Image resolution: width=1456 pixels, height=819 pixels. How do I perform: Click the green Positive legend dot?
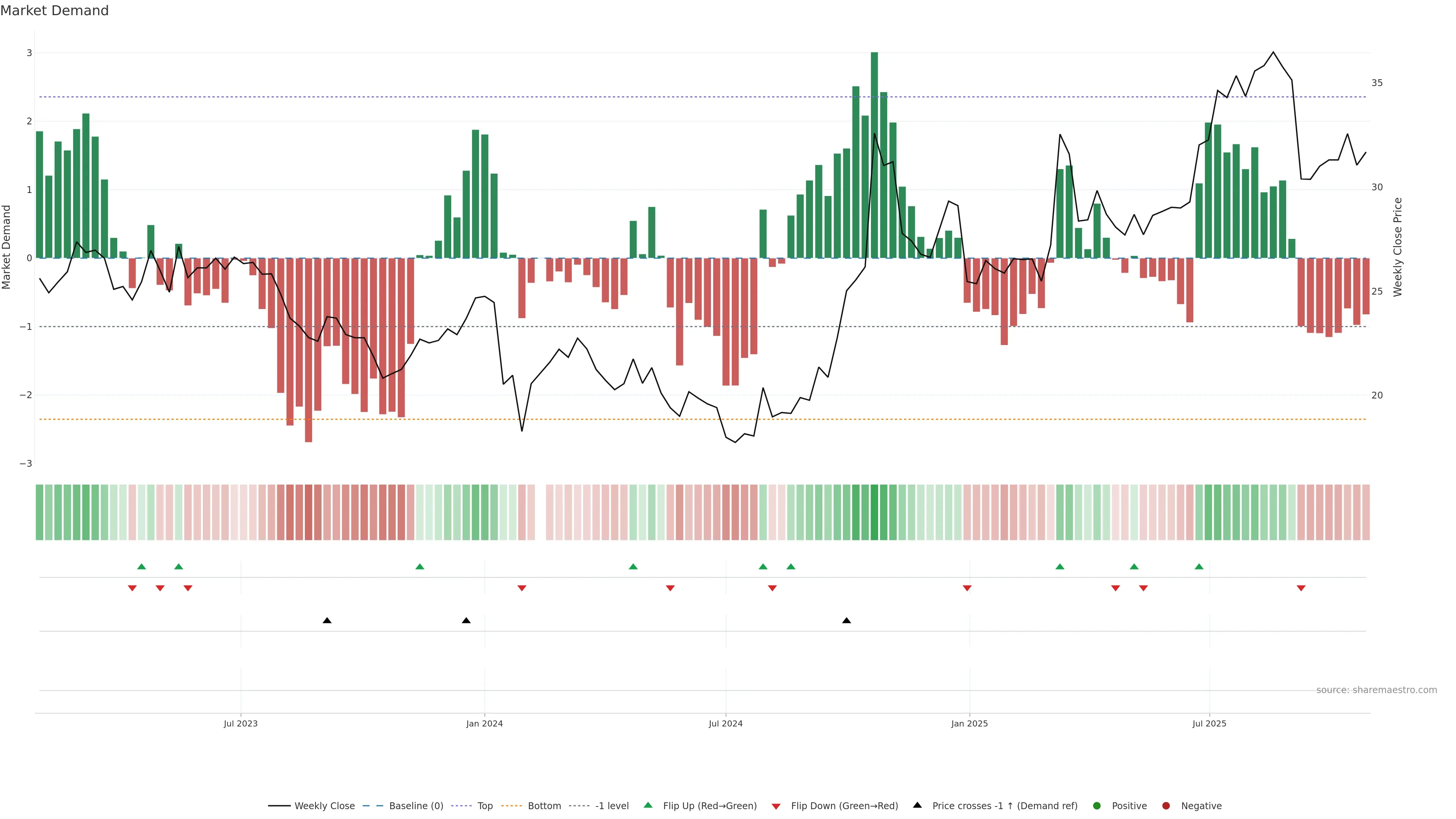click(1097, 806)
